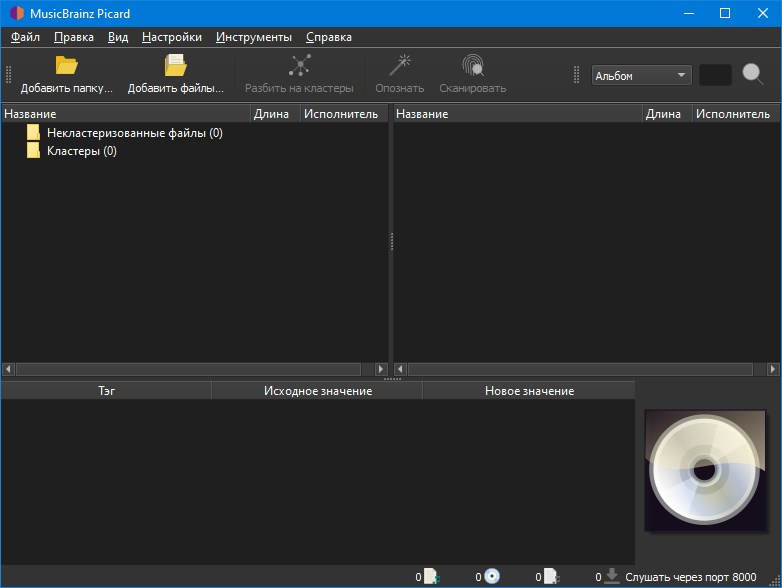Open the Альбом search type dropdown
The width and height of the screenshot is (782, 588).
click(641, 75)
